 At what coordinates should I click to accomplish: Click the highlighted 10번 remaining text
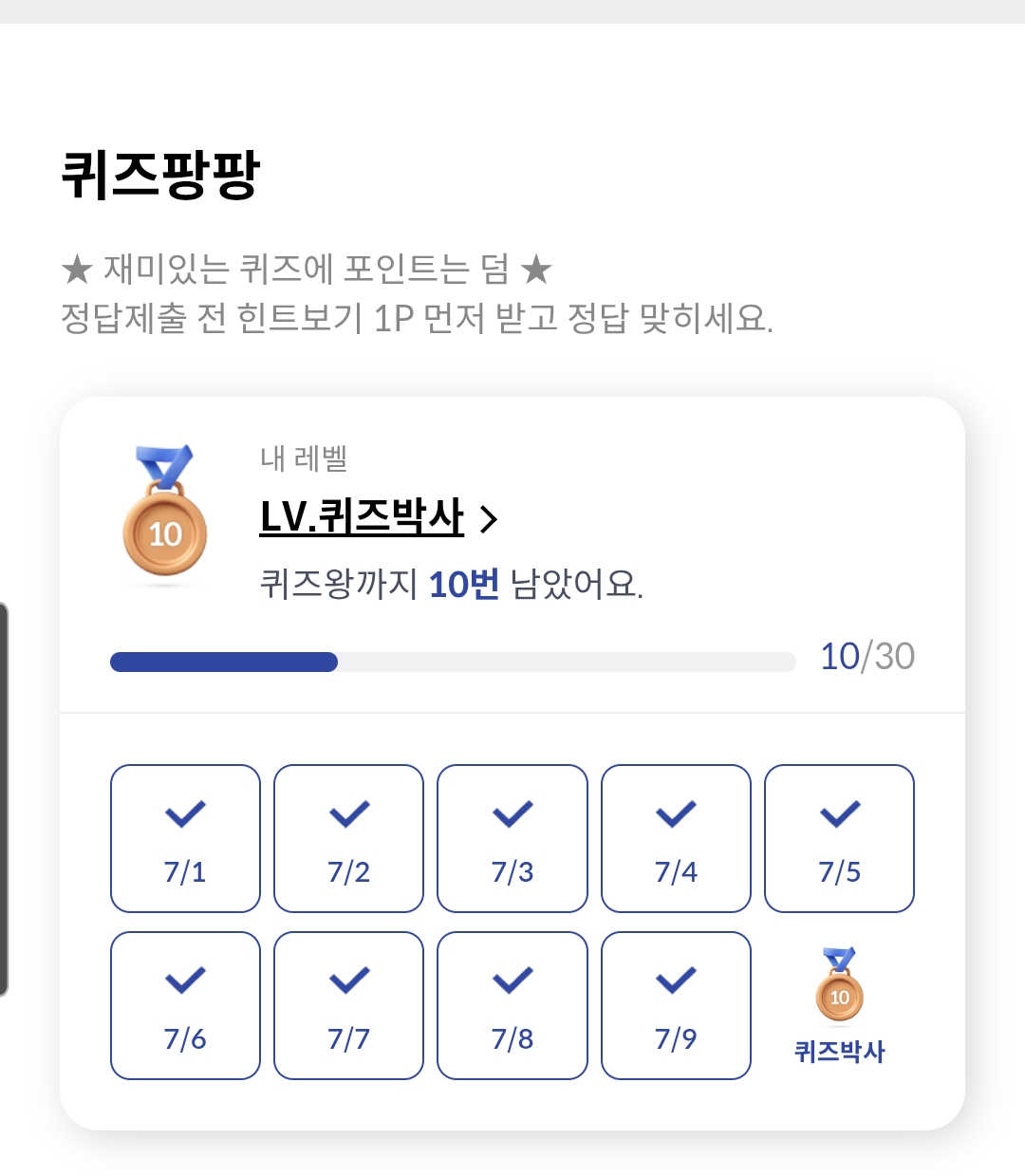[464, 584]
